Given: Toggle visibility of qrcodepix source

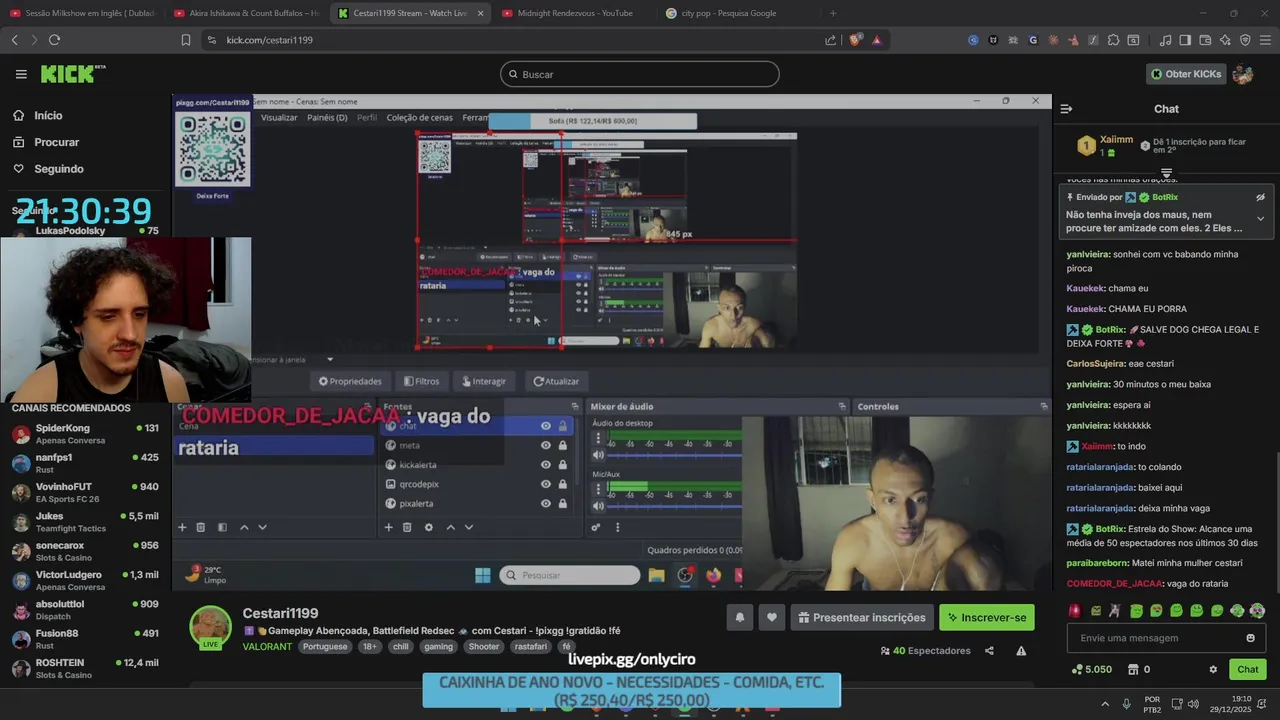Looking at the screenshot, I should coord(546,484).
